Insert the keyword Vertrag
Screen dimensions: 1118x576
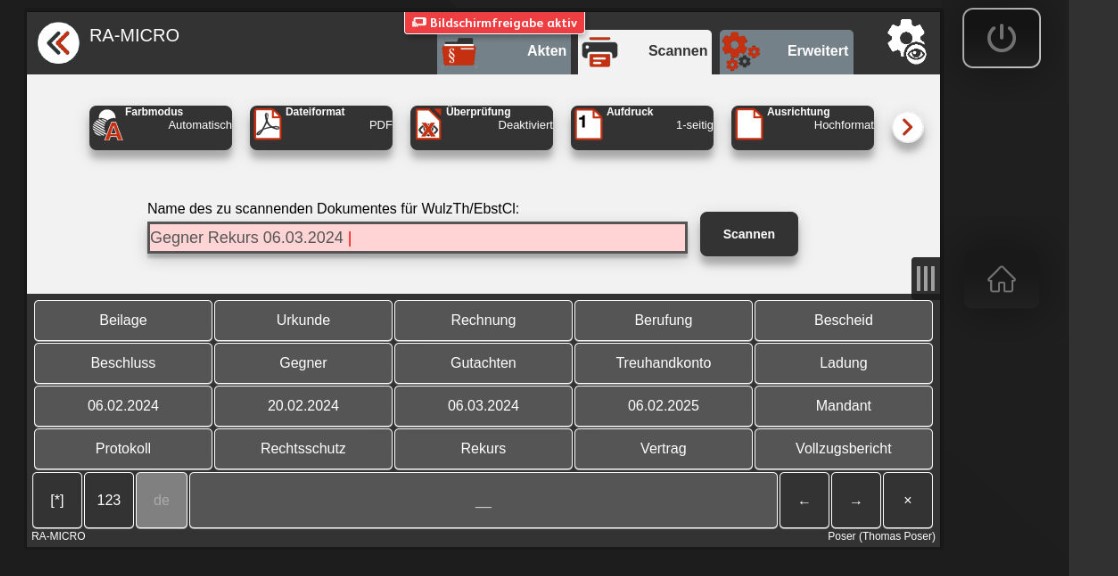663,448
